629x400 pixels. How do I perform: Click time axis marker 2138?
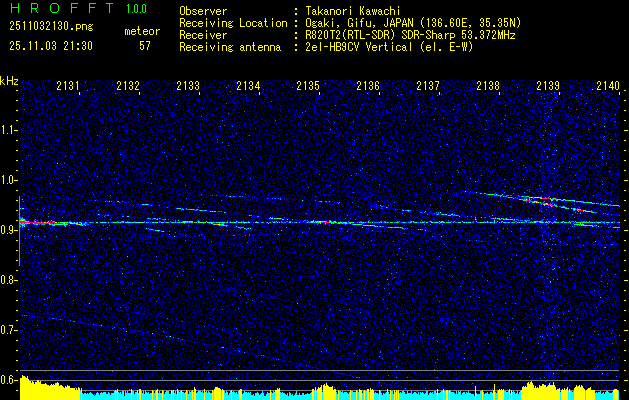488,85
